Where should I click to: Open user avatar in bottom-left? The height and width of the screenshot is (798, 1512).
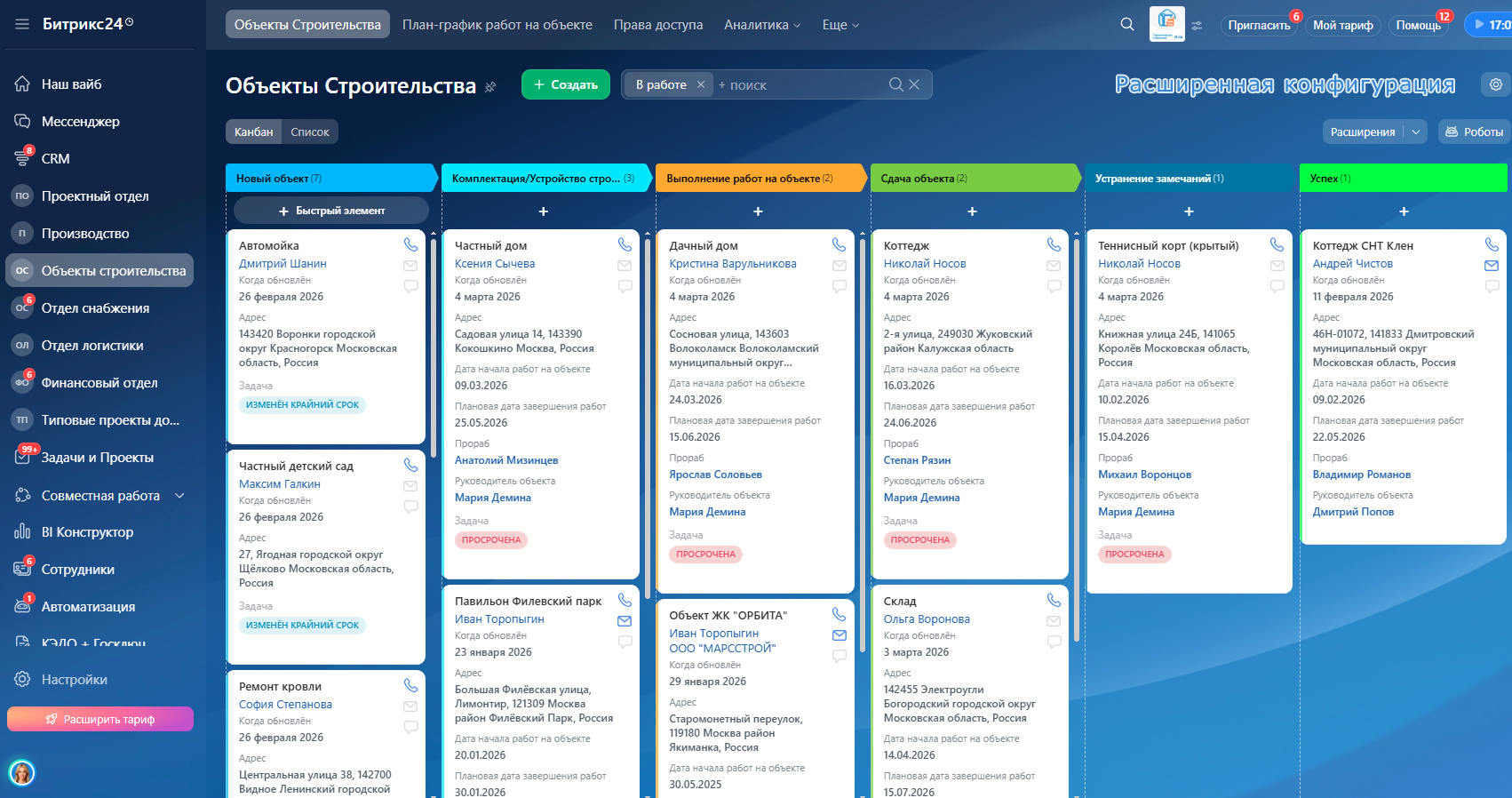[x=22, y=772]
